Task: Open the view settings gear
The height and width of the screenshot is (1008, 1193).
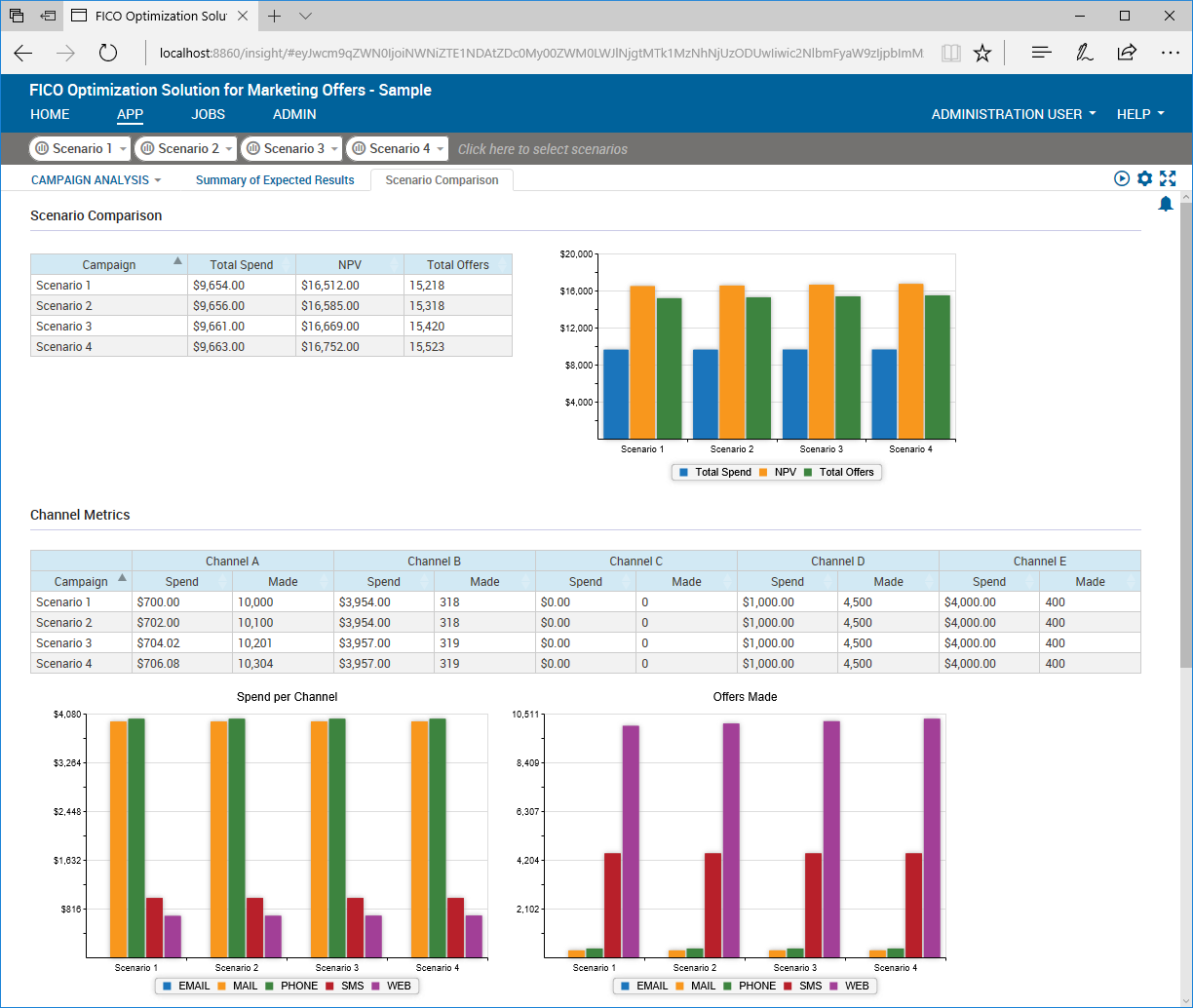Action: point(1144,178)
